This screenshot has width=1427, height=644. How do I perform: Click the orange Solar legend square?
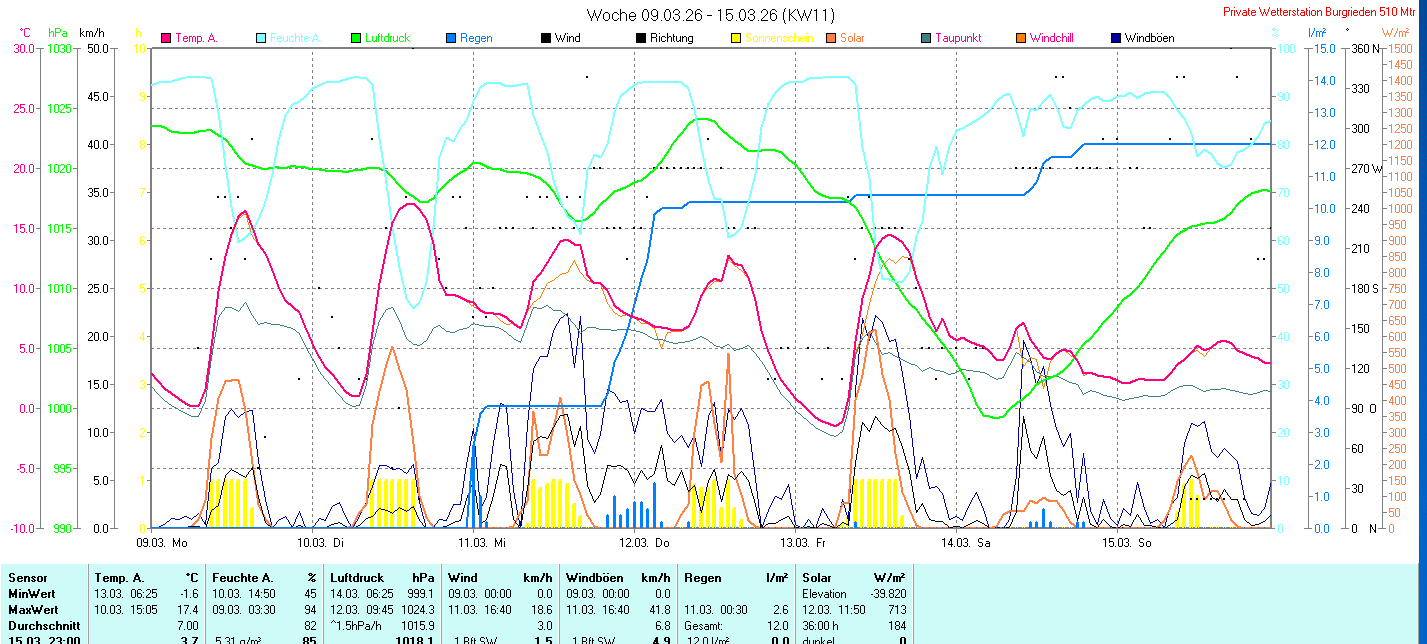click(831, 38)
